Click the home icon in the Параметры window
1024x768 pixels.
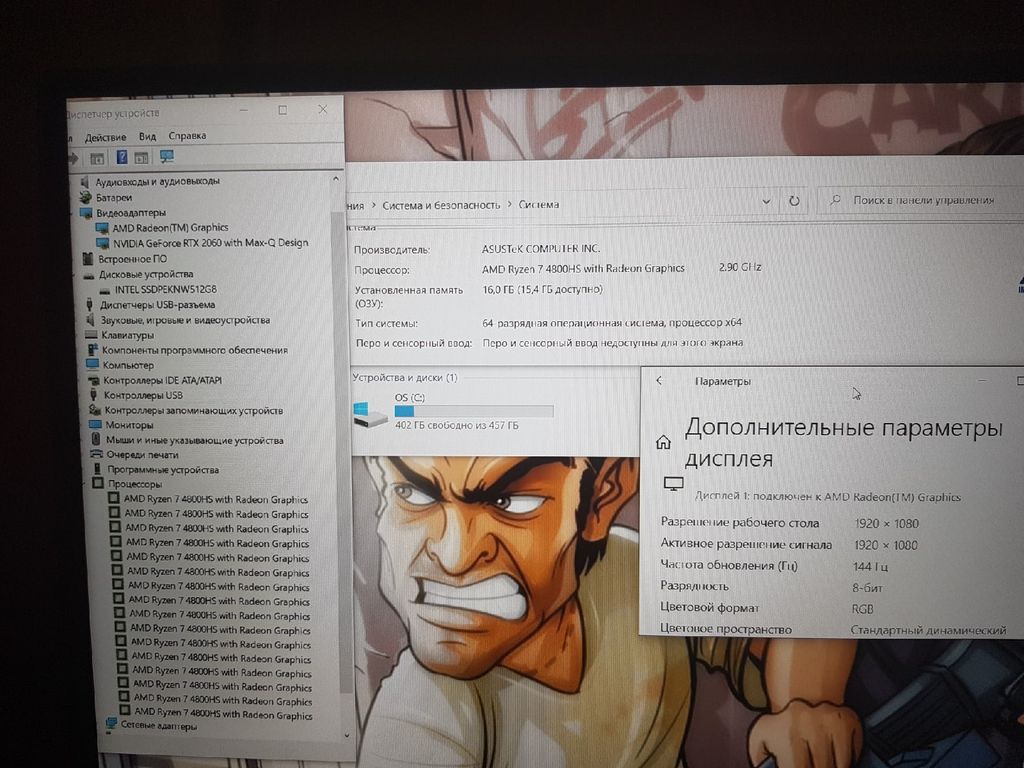click(x=662, y=442)
